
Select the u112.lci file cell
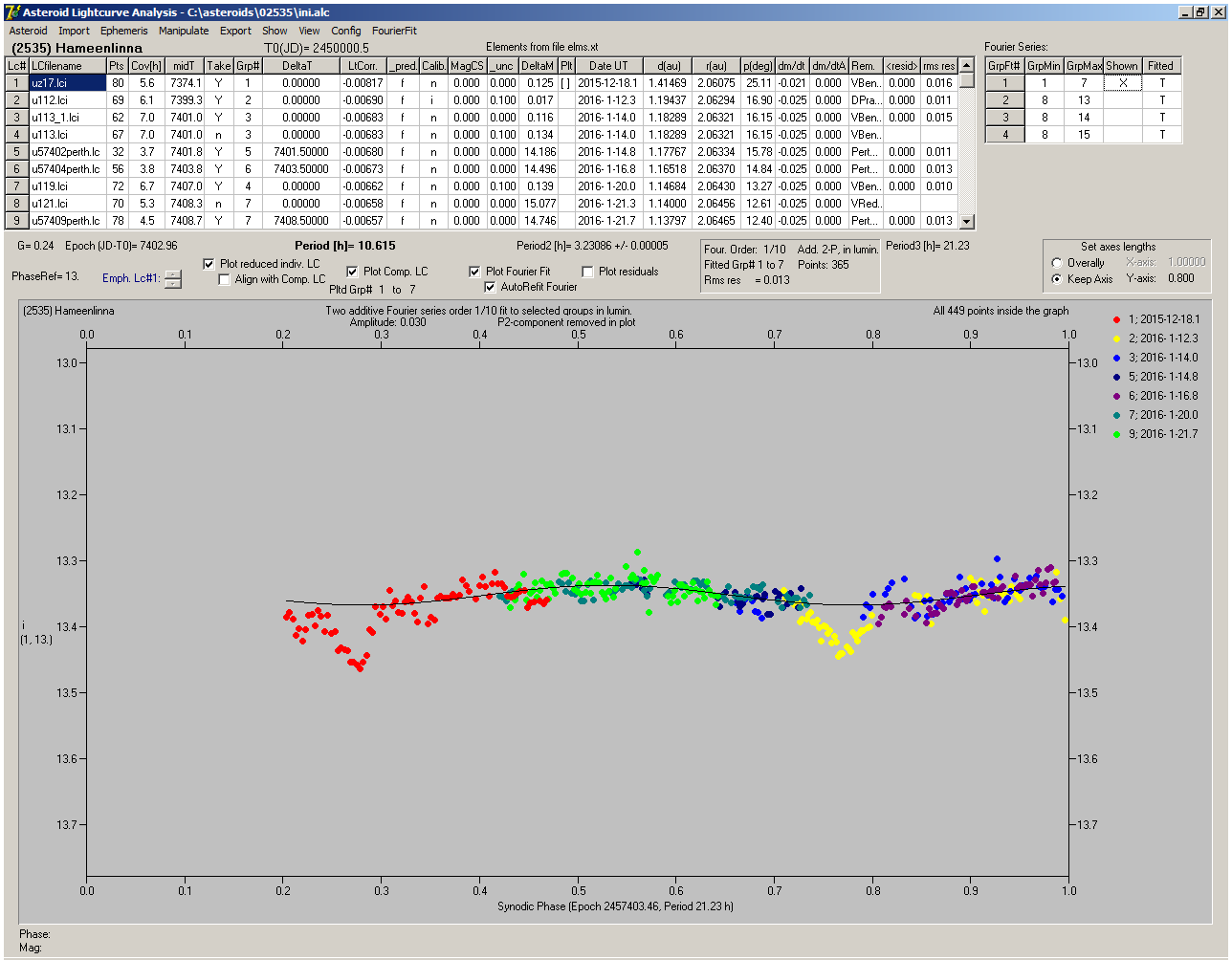[x=67, y=100]
